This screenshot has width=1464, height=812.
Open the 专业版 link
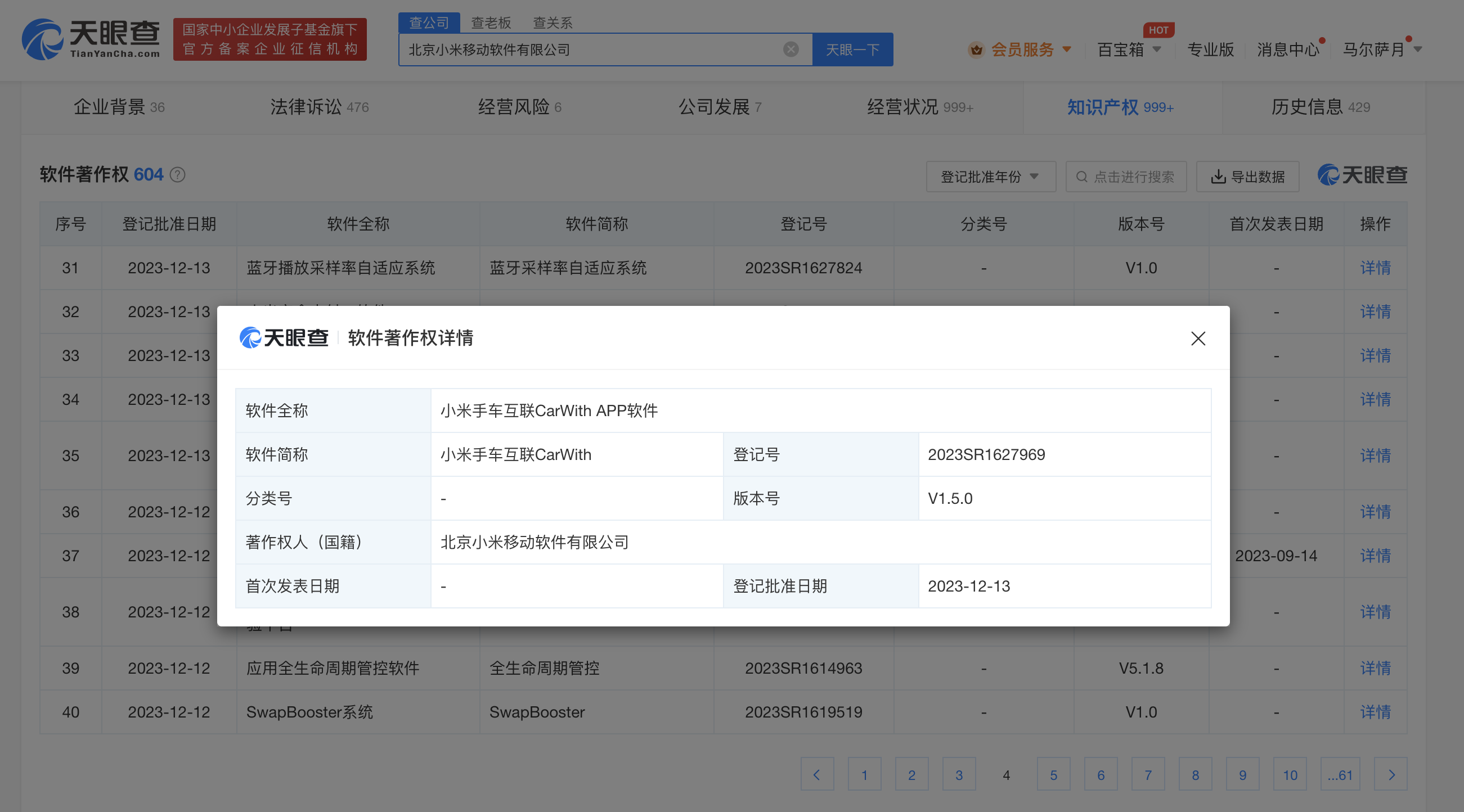[x=1210, y=49]
